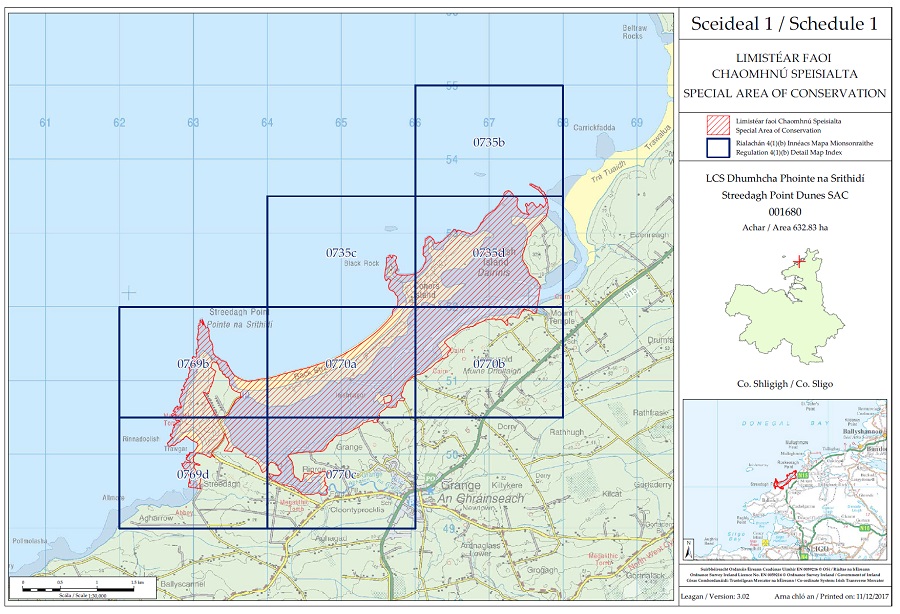Click the north arrow on the inset map
This screenshot has height=614, width=900.
[x=689, y=547]
